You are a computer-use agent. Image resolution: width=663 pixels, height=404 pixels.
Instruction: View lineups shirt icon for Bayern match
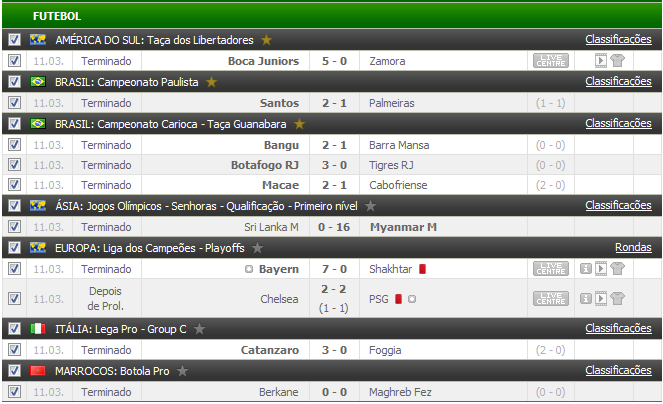pyautogui.click(x=617, y=269)
